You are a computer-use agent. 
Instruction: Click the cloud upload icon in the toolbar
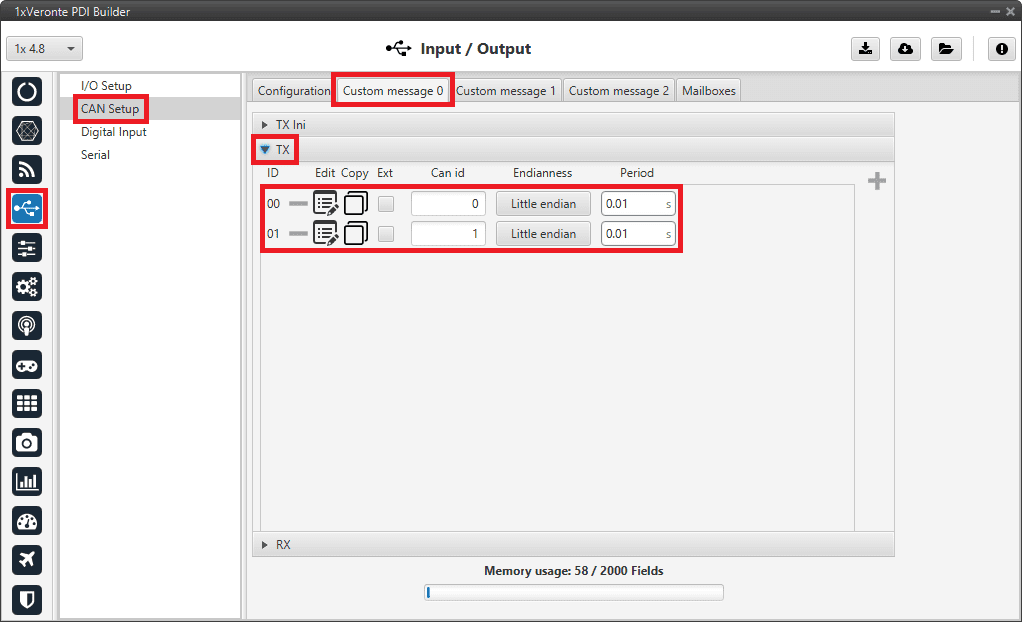tap(905, 49)
